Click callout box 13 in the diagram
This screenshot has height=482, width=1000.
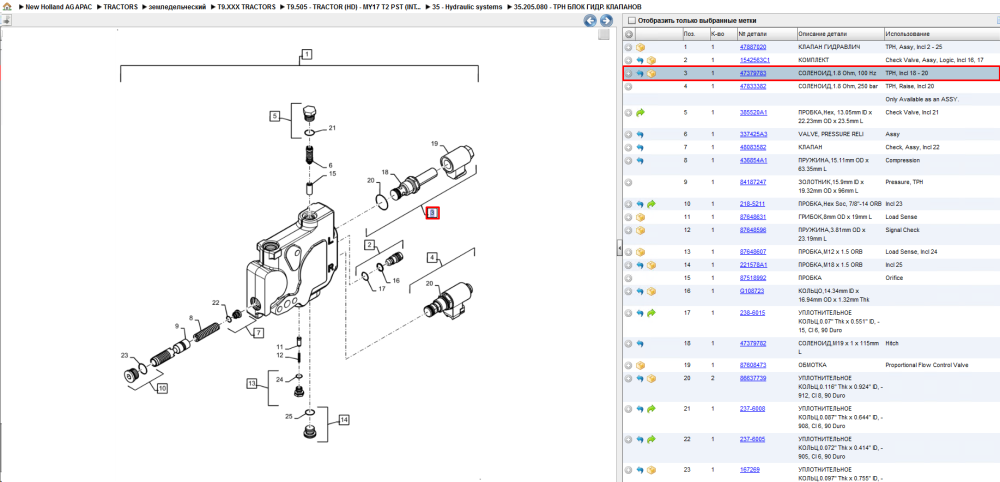pos(253,383)
